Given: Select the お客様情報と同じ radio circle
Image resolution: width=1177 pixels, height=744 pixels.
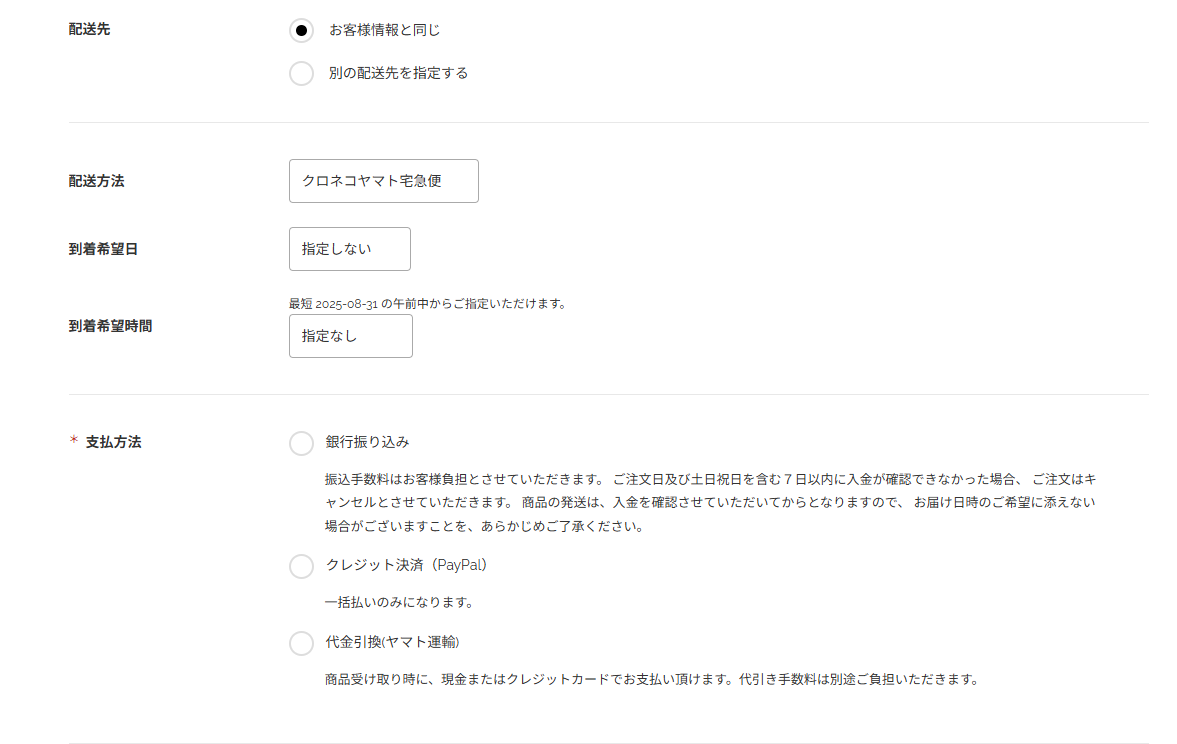Looking at the screenshot, I should tap(301, 30).
